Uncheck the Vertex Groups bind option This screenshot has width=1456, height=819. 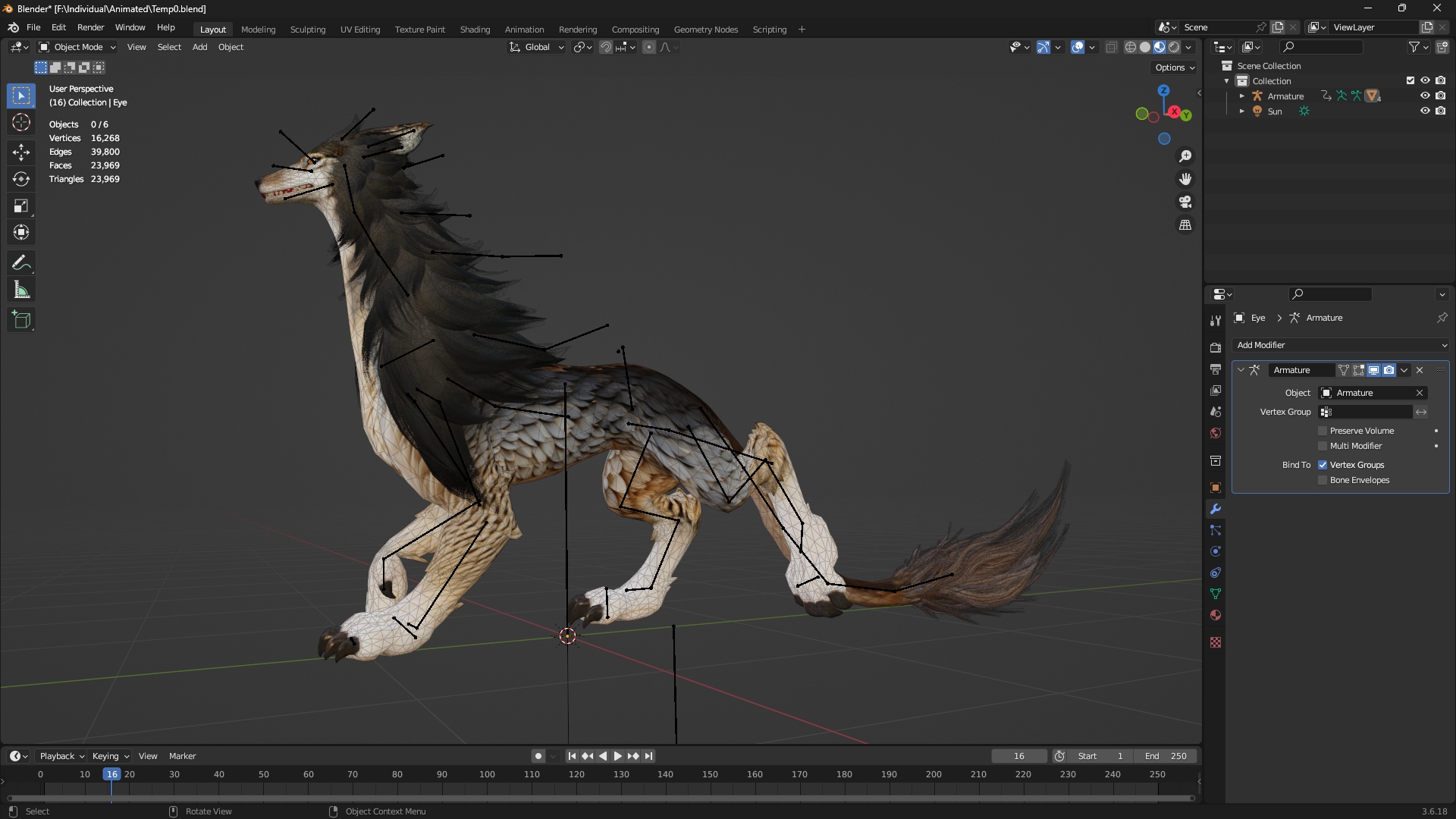point(1323,465)
